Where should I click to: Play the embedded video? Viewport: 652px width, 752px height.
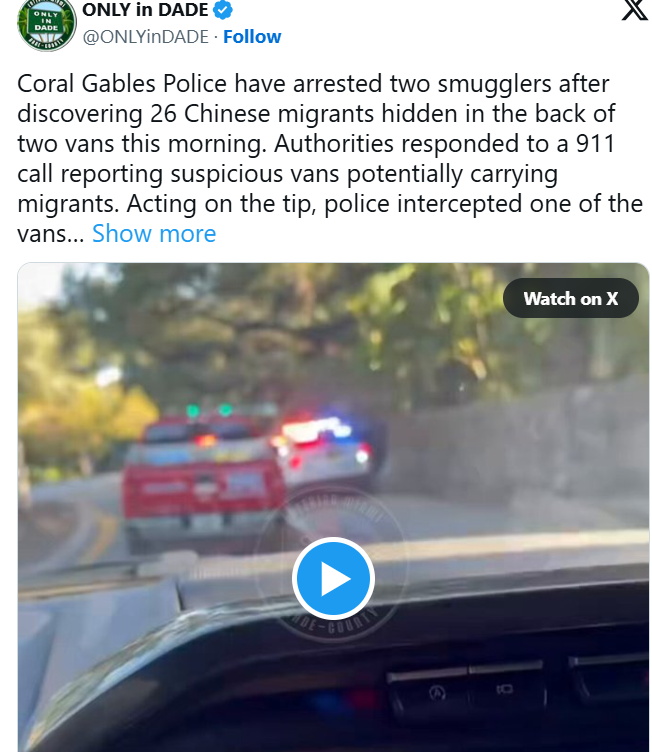pyautogui.click(x=333, y=578)
